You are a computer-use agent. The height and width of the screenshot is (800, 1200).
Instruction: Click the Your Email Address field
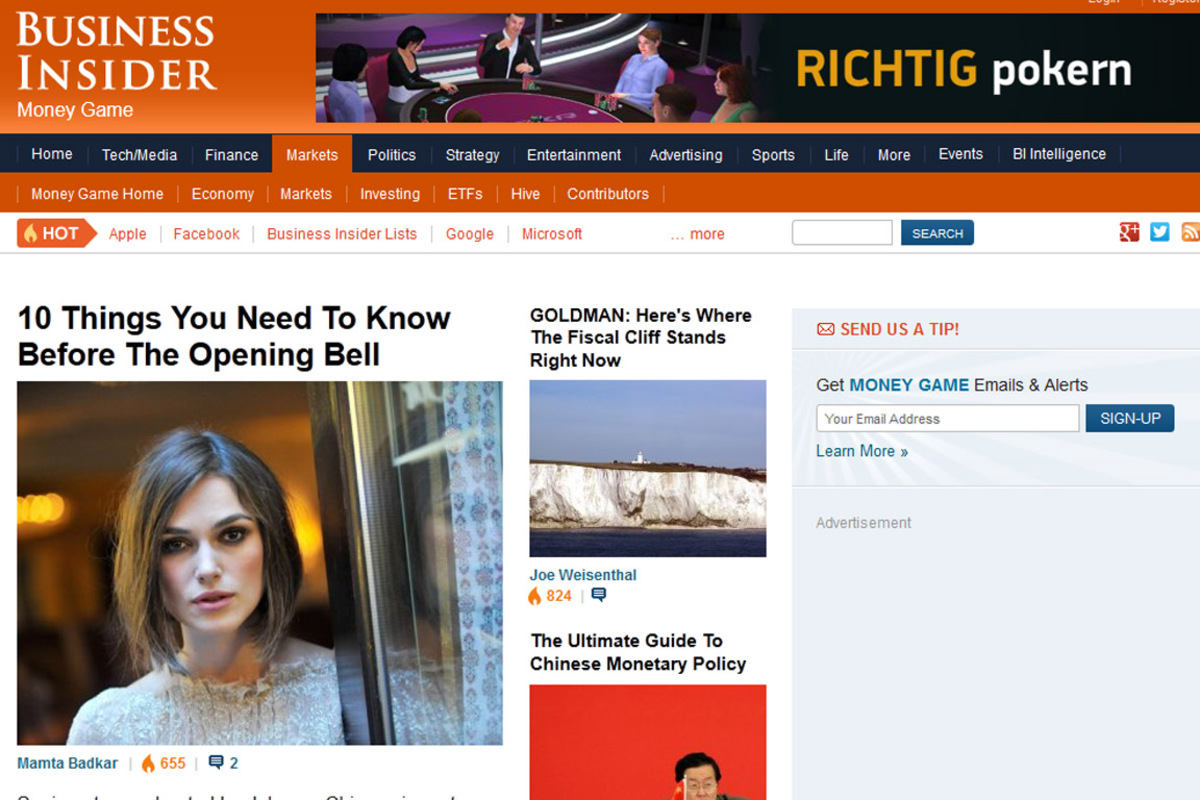pyautogui.click(x=947, y=418)
